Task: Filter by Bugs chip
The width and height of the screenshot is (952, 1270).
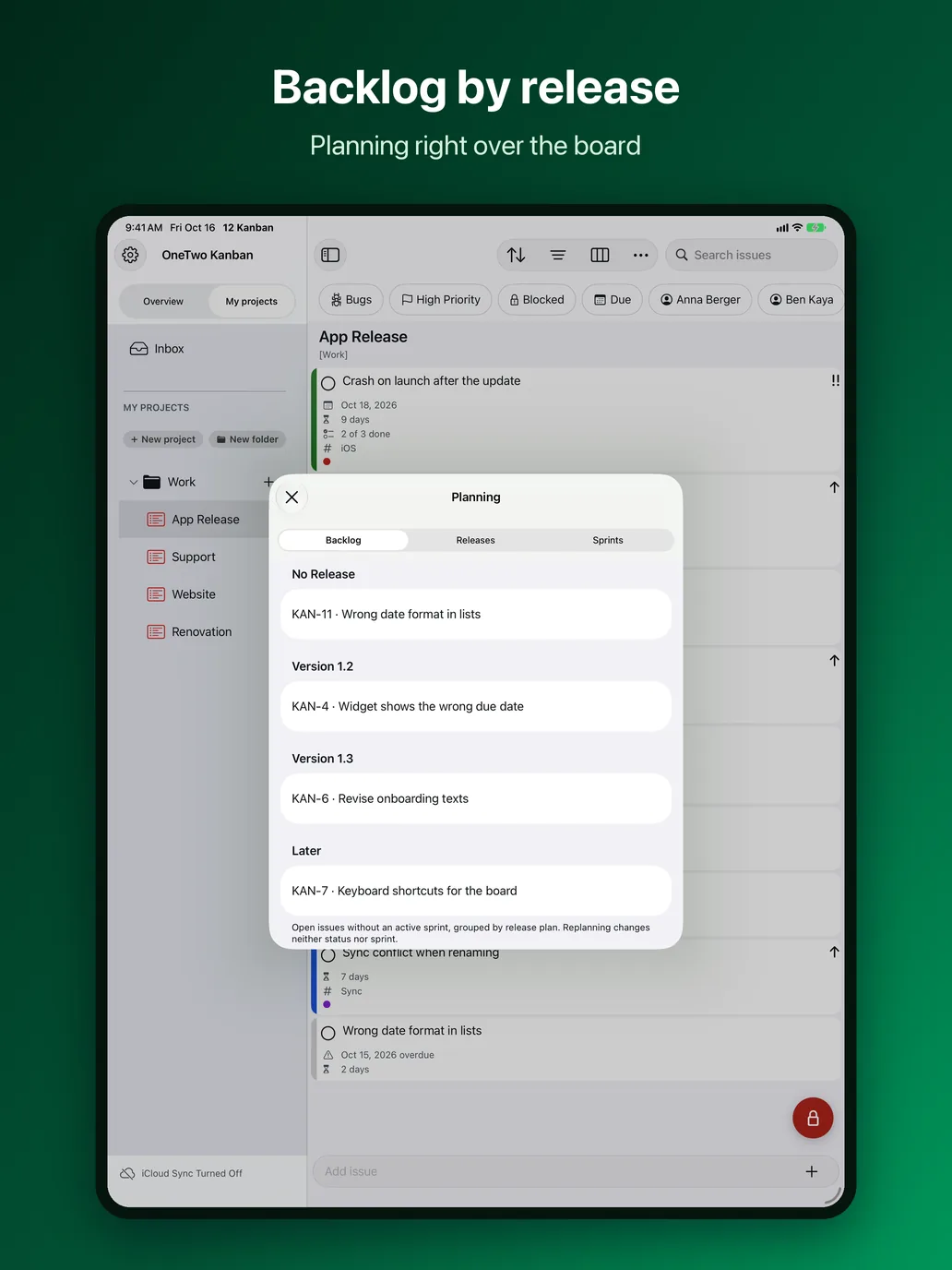Action: coord(351,300)
